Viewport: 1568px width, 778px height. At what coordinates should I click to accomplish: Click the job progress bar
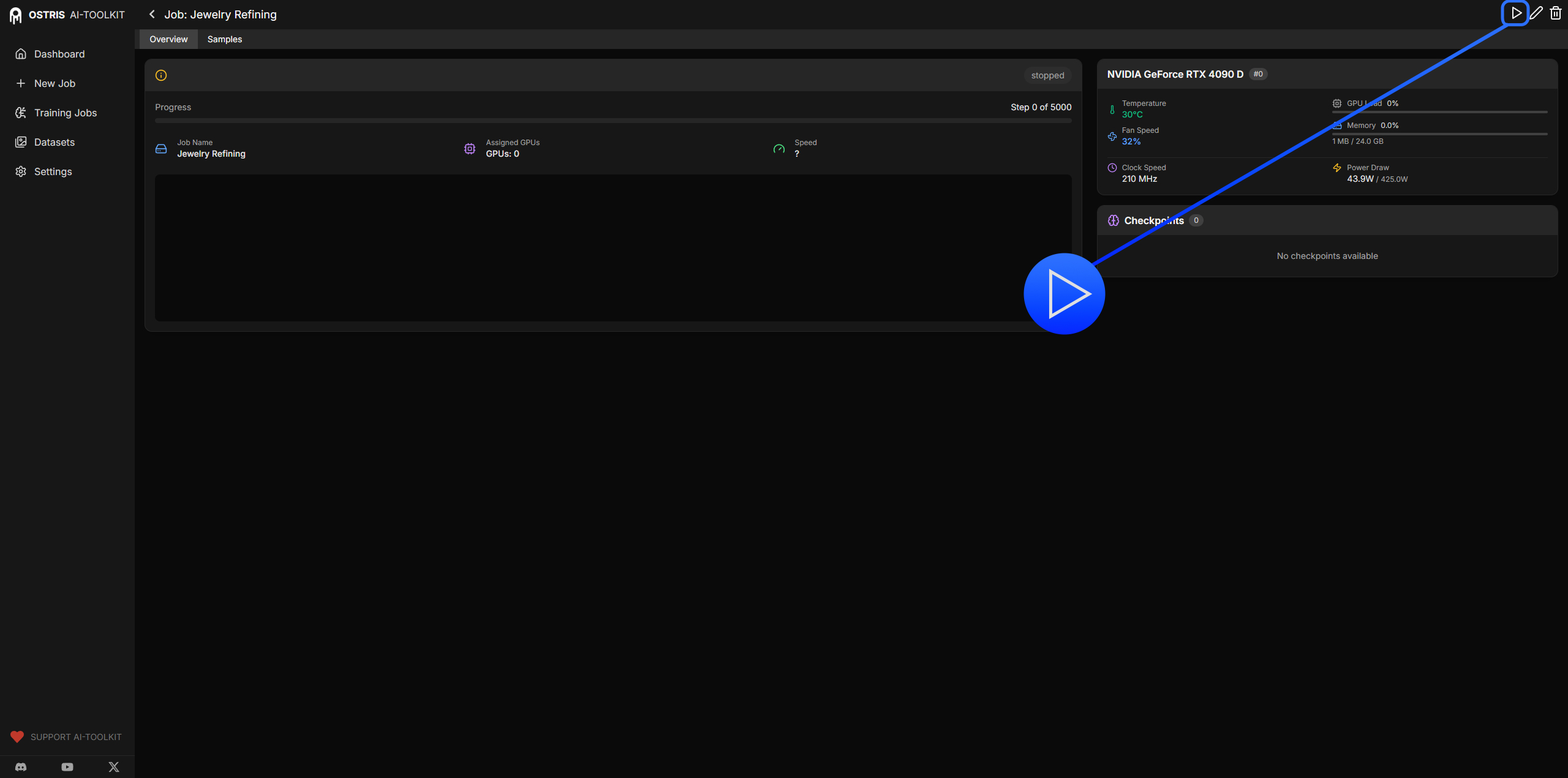(612, 121)
